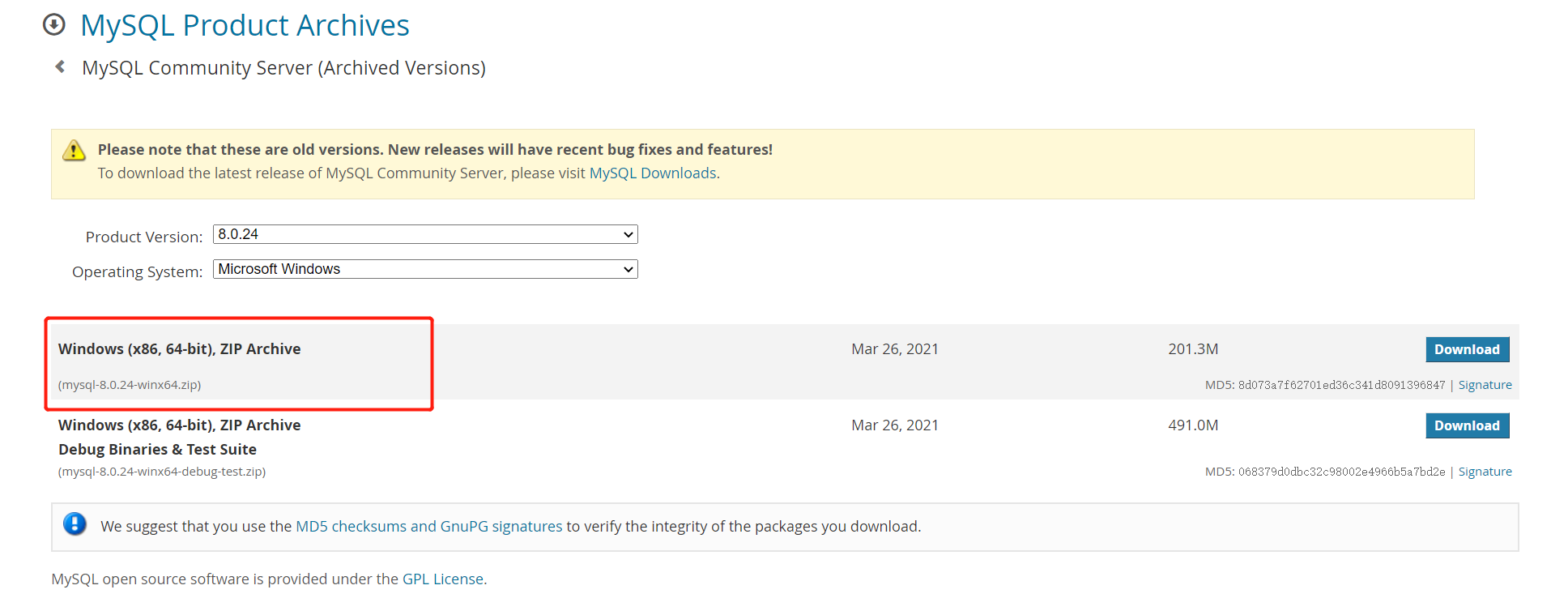Click the 201.3M file size
Viewport: 1568px width, 611px height.
(x=1193, y=349)
